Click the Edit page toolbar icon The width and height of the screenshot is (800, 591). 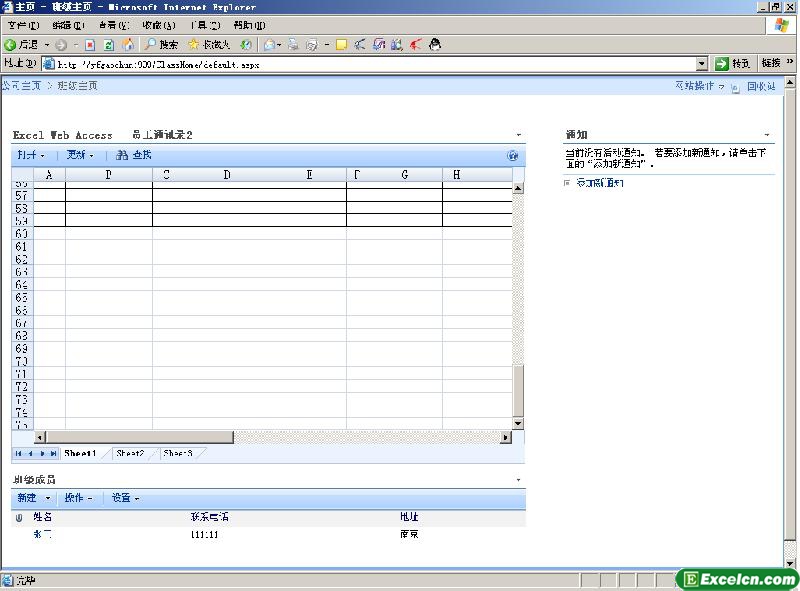click(x=311, y=45)
